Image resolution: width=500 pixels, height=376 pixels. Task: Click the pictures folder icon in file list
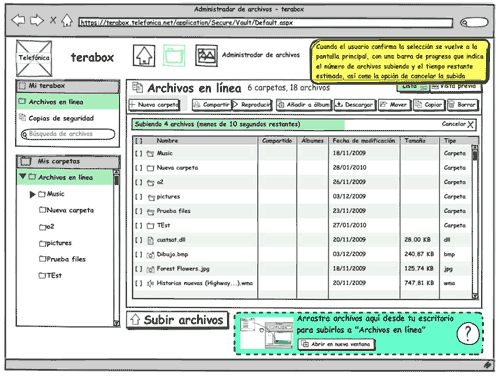(151, 197)
